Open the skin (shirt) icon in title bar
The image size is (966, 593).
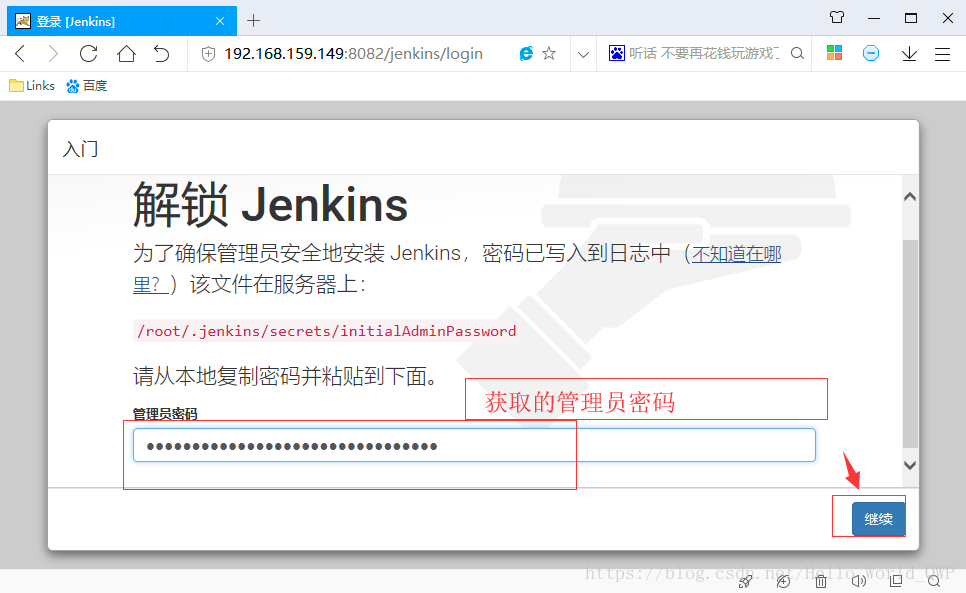coord(837,17)
